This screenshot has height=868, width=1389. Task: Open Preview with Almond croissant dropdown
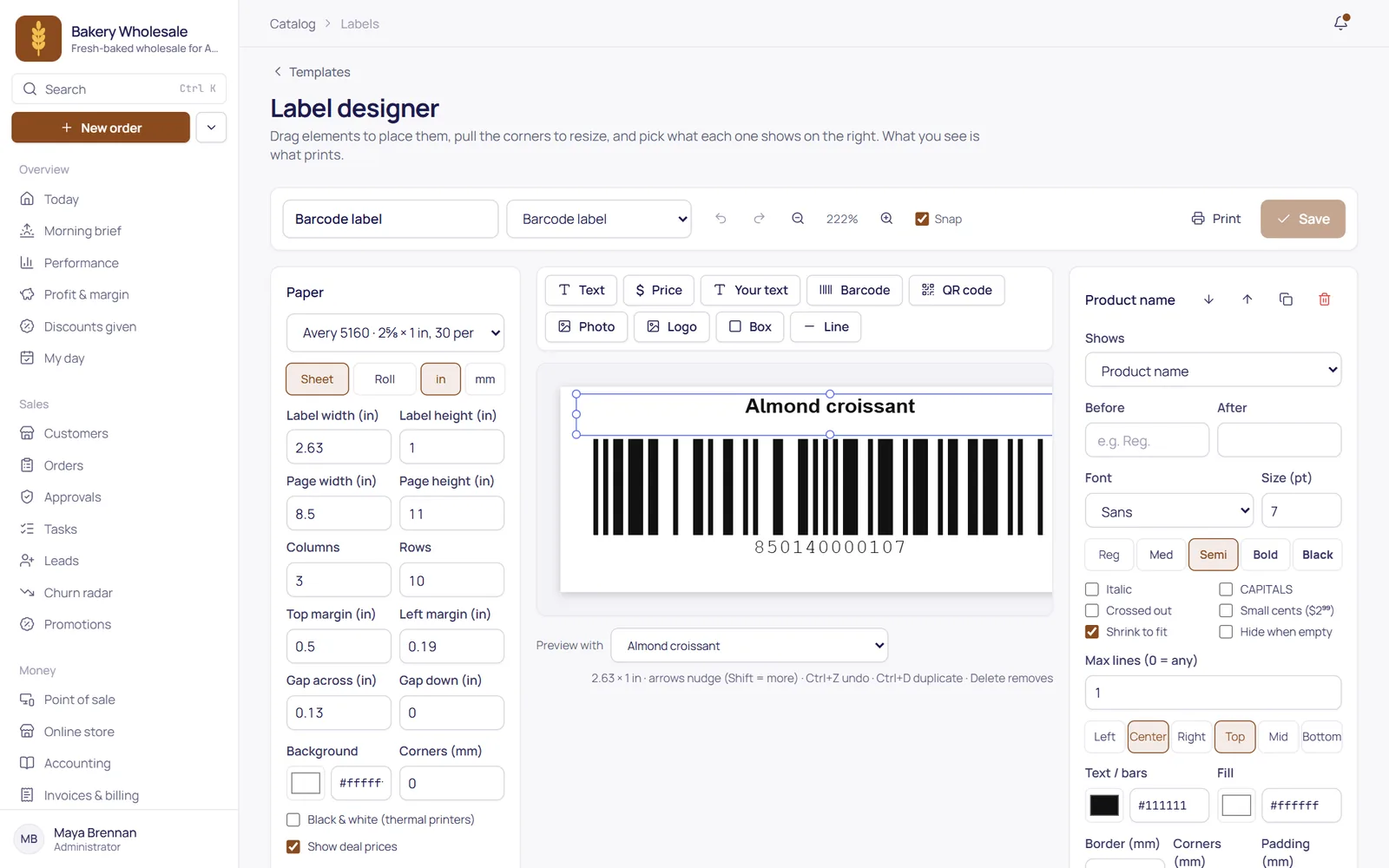click(749, 646)
